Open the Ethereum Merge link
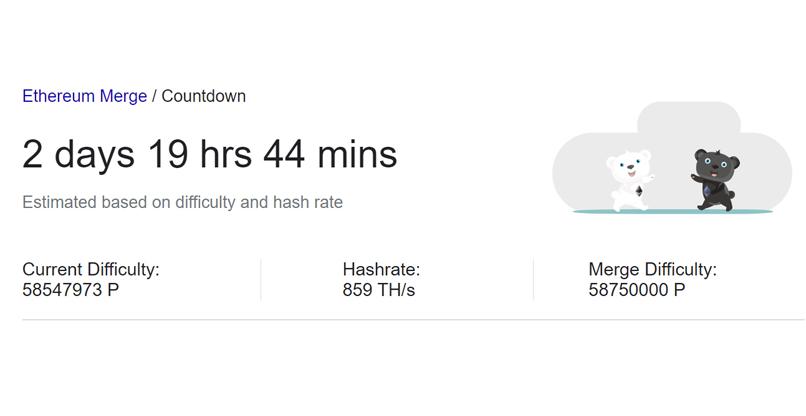The width and height of the screenshot is (806, 416). click(x=85, y=97)
